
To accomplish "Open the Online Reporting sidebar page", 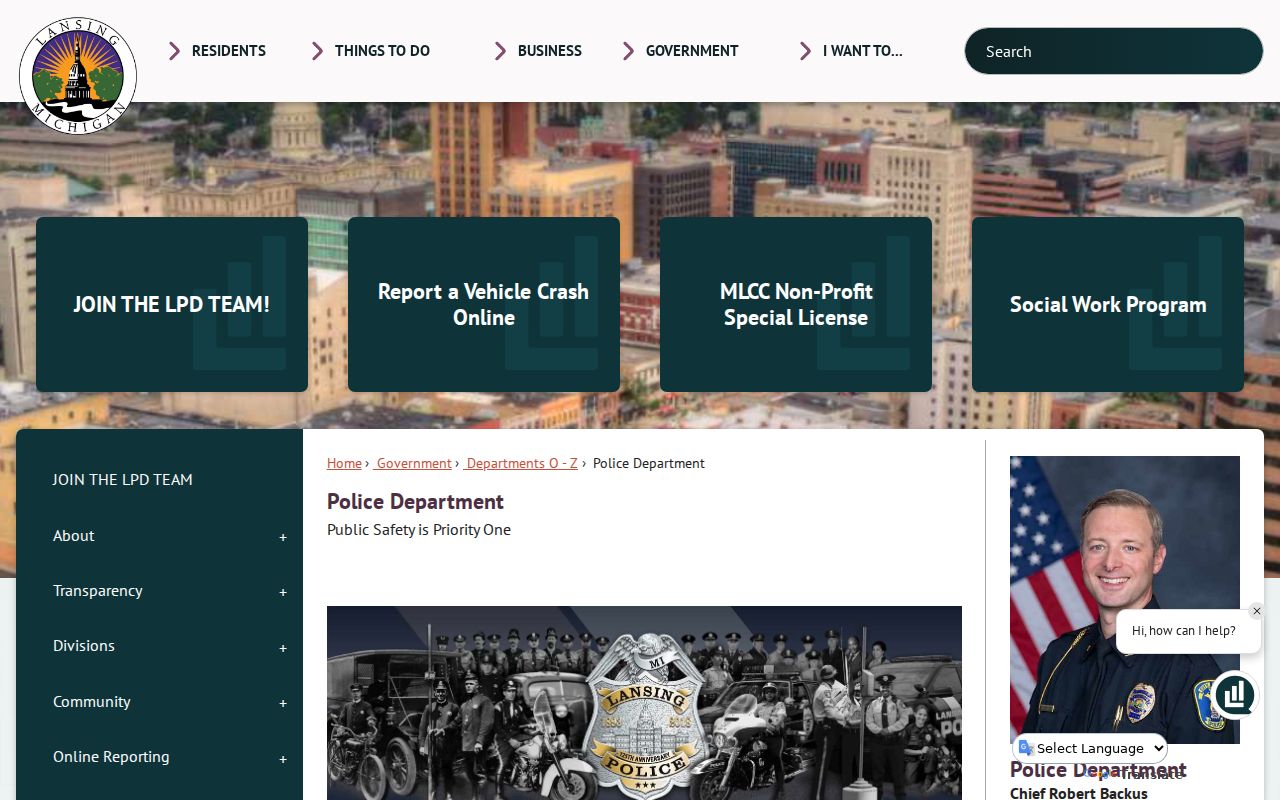I will (111, 757).
